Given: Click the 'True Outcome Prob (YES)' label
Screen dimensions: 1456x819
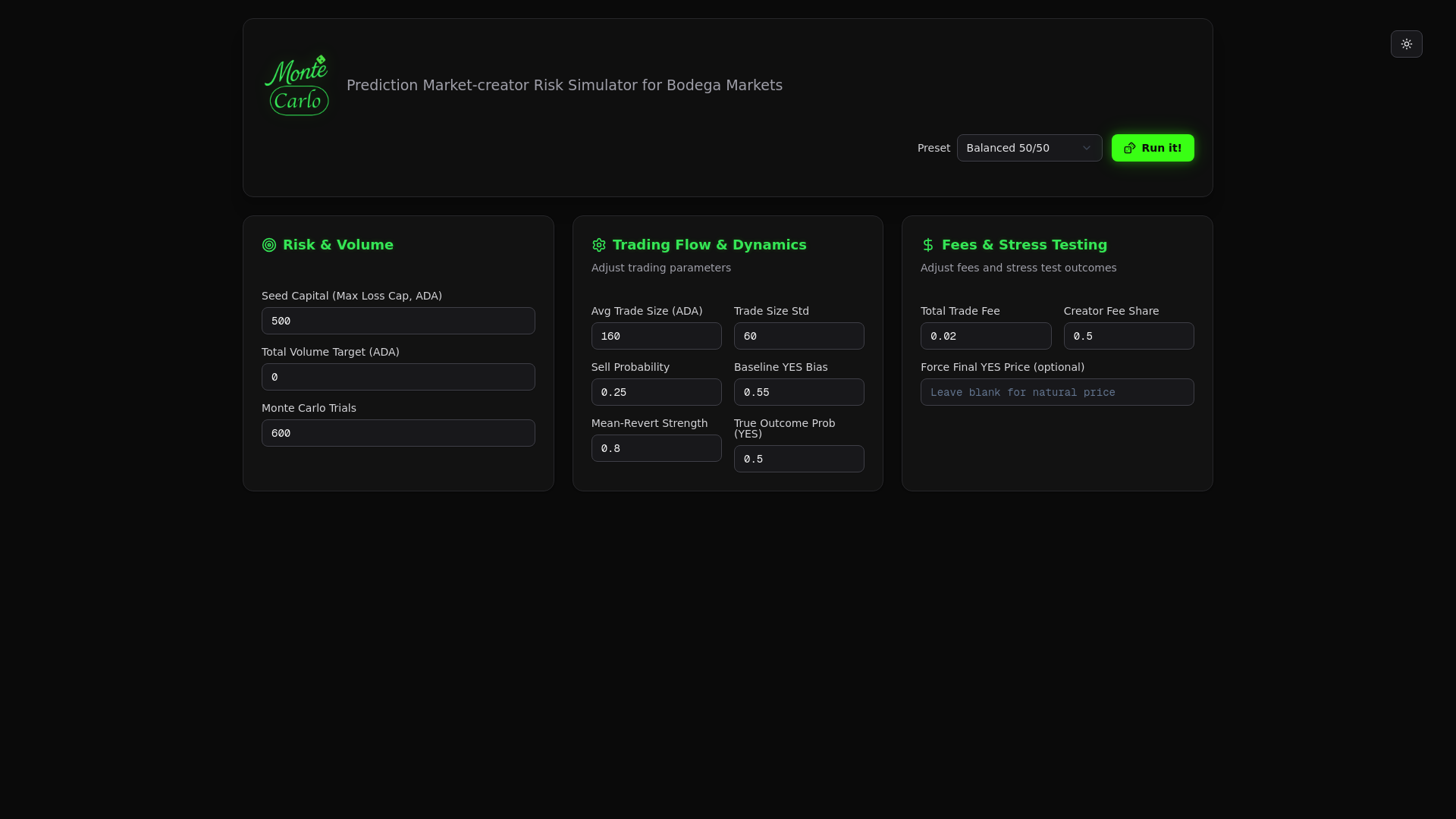Looking at the screenshot, I should point(784,428).
